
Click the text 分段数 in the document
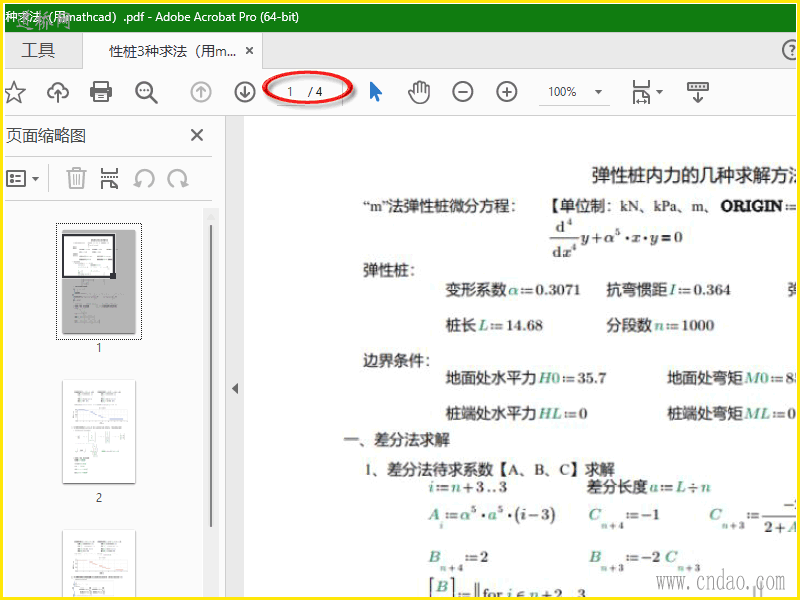629,326
